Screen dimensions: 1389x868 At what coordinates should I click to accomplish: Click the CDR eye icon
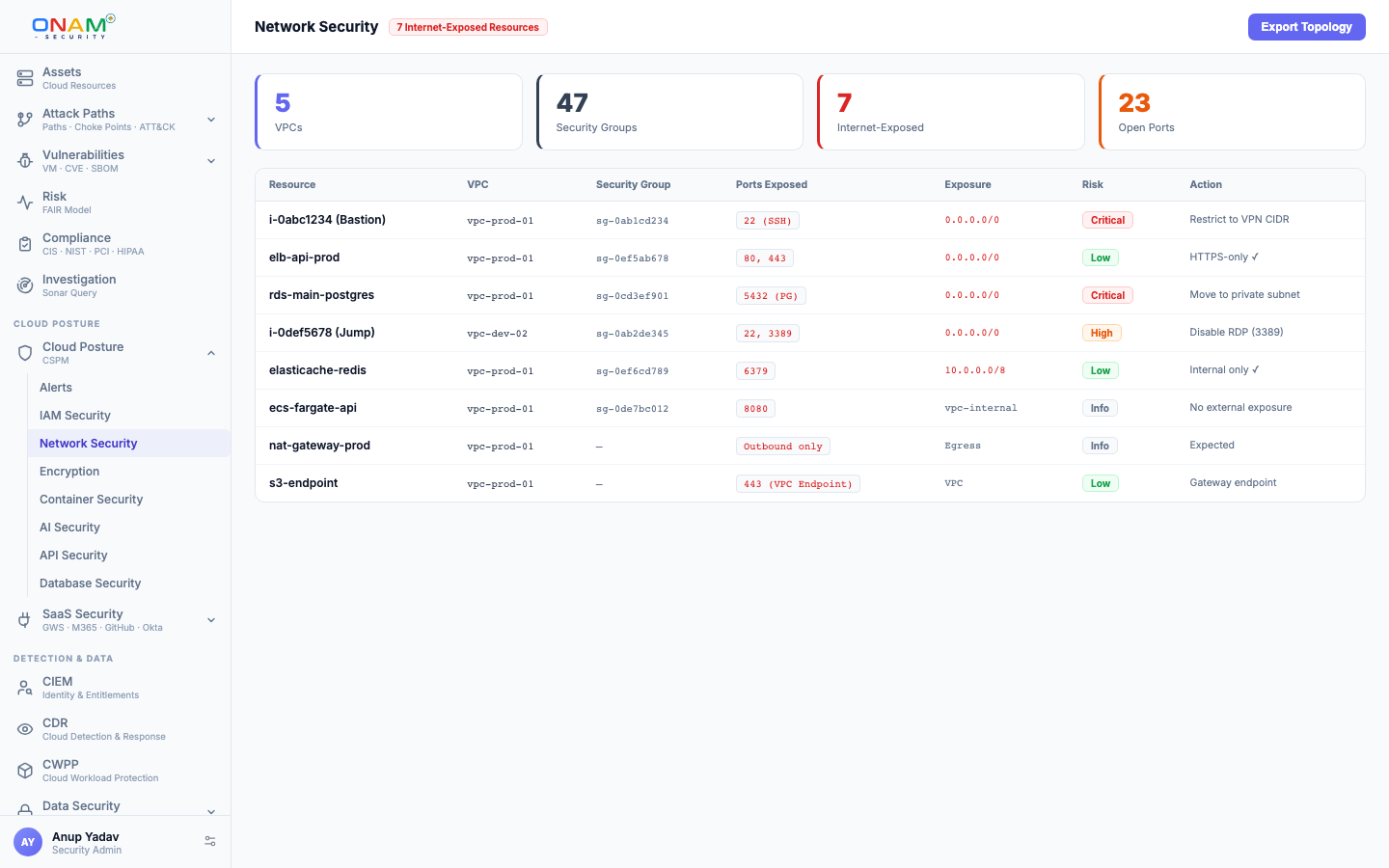(x=25, y=729)
